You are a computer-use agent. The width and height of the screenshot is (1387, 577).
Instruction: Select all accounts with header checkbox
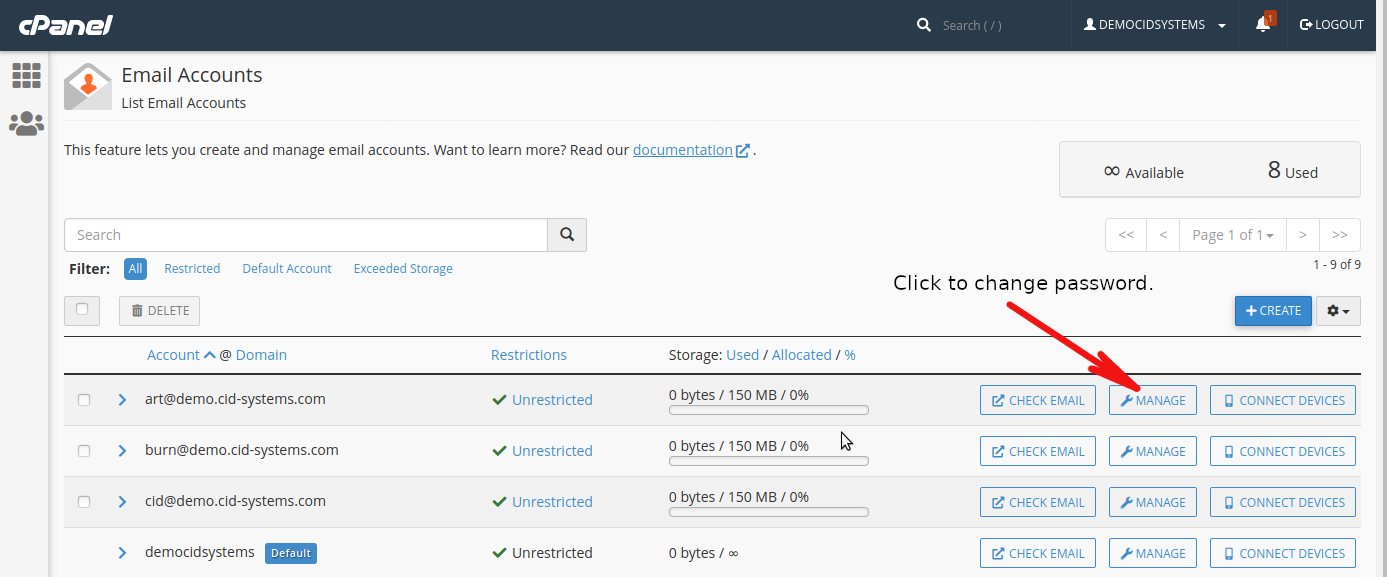click(x=82, y=310)
